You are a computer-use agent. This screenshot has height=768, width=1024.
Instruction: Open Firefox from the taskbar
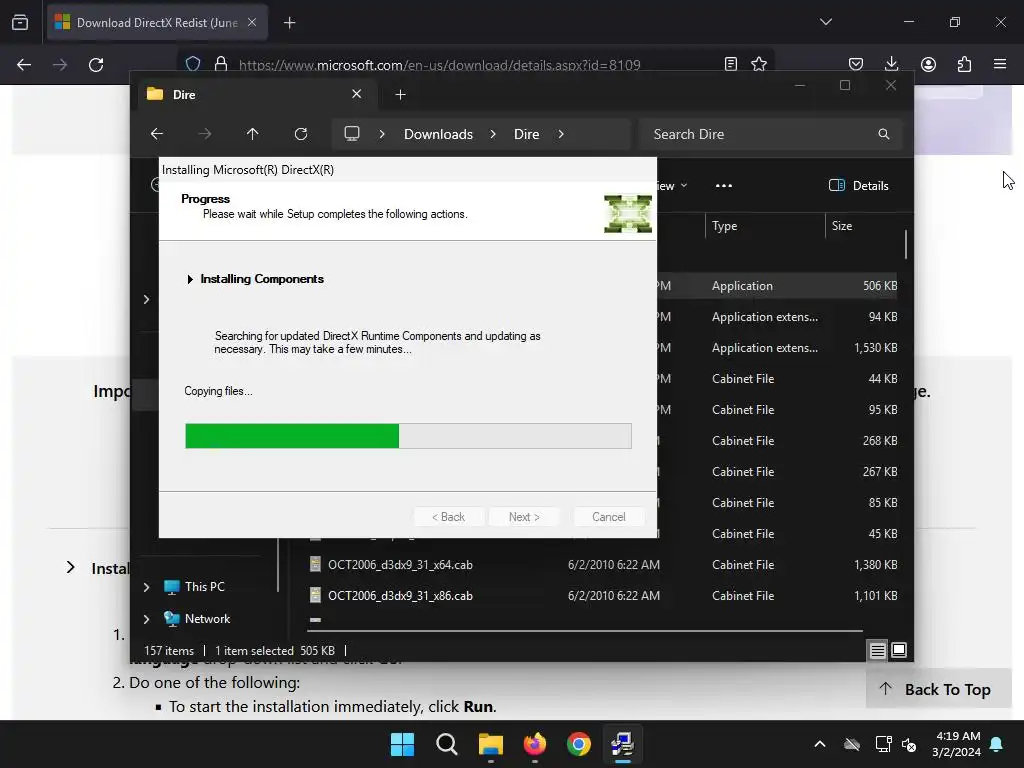tap(535, 744)
